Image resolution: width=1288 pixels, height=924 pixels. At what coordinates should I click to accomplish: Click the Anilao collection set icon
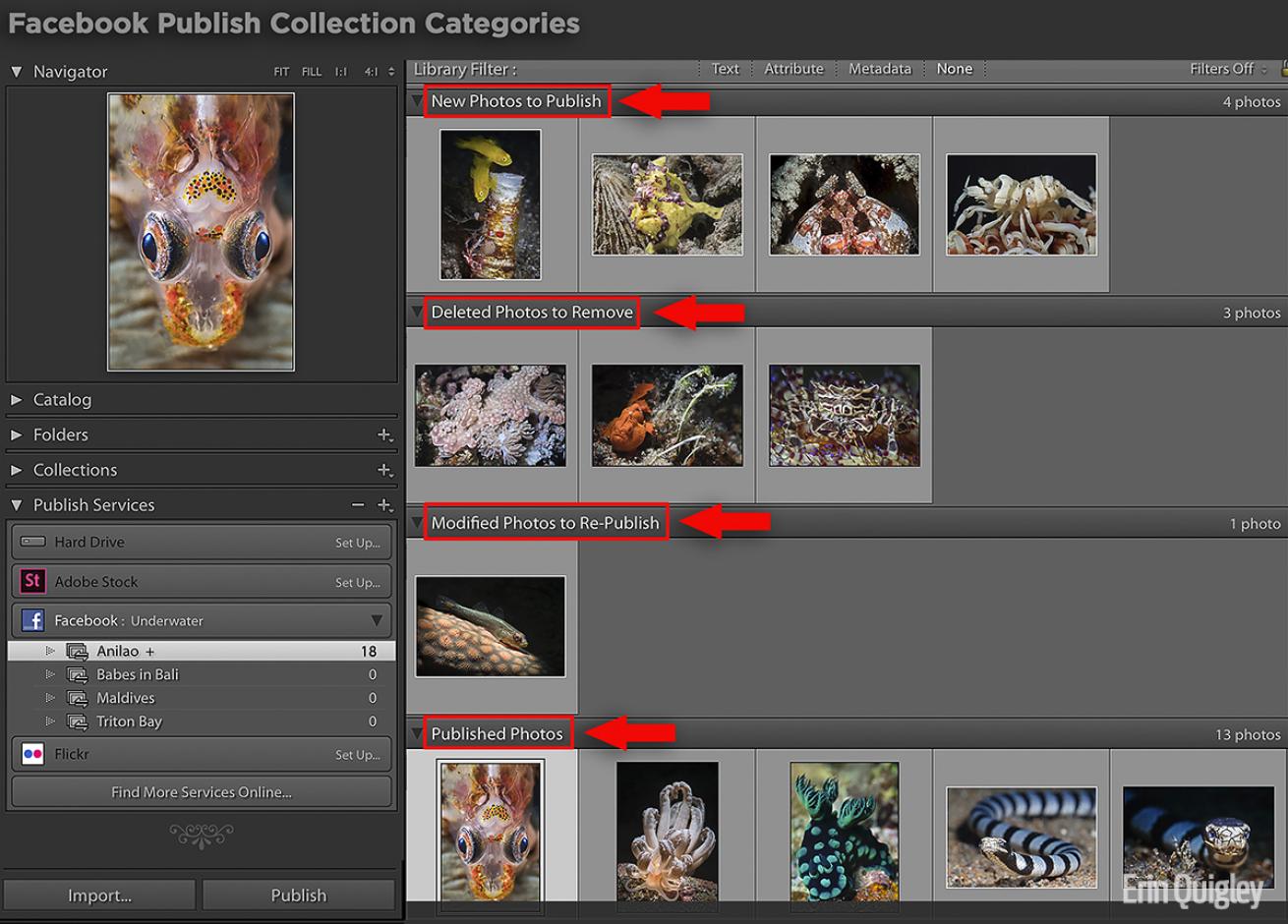[77, 651]
